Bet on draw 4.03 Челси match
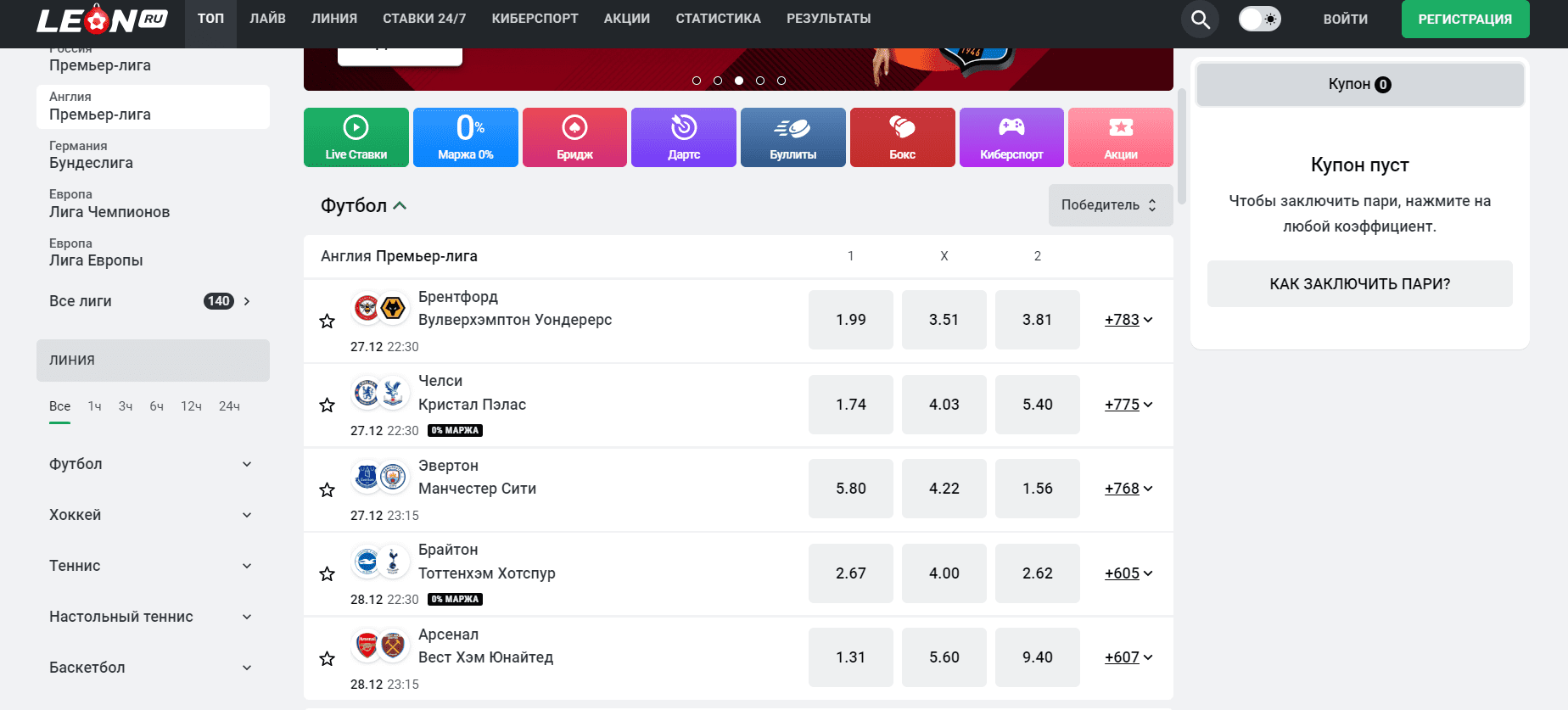 pyautogui.click(x=944, y=405)
